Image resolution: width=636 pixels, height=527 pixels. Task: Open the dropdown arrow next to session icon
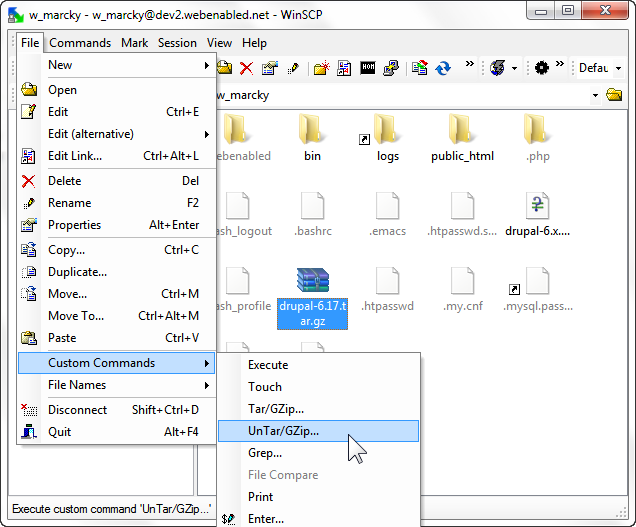coord(514,68)
